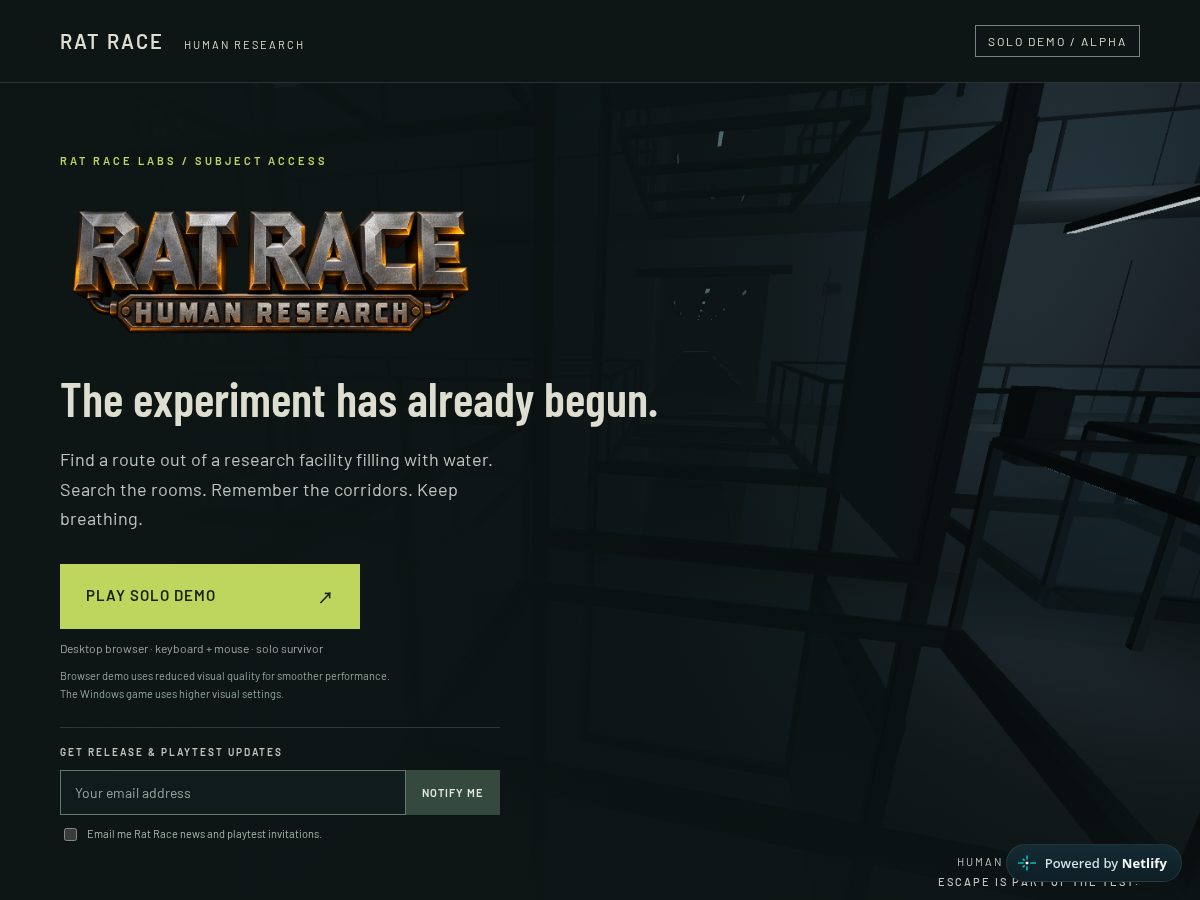
Task: Click the Netlify logo icon
Action: 1027,863
